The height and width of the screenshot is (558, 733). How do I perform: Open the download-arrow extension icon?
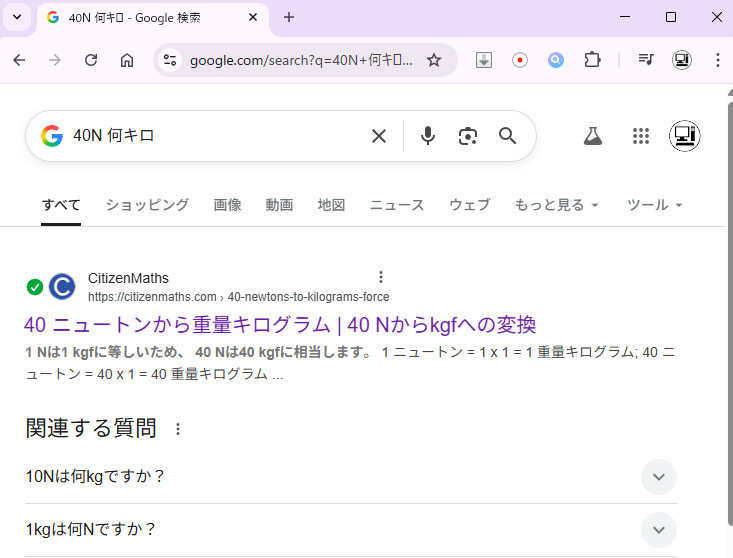pos(484,60)
